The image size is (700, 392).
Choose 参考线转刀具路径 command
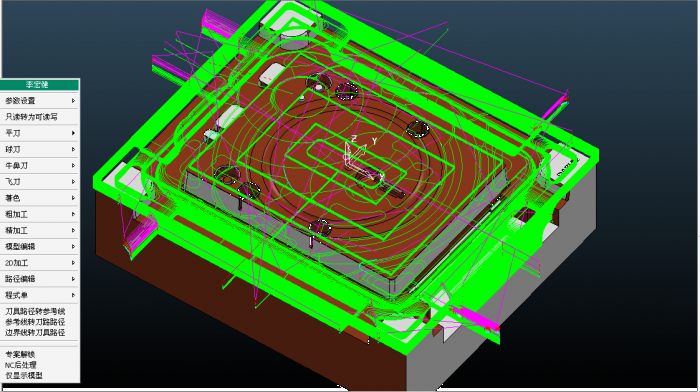click(x=35, y=322)
